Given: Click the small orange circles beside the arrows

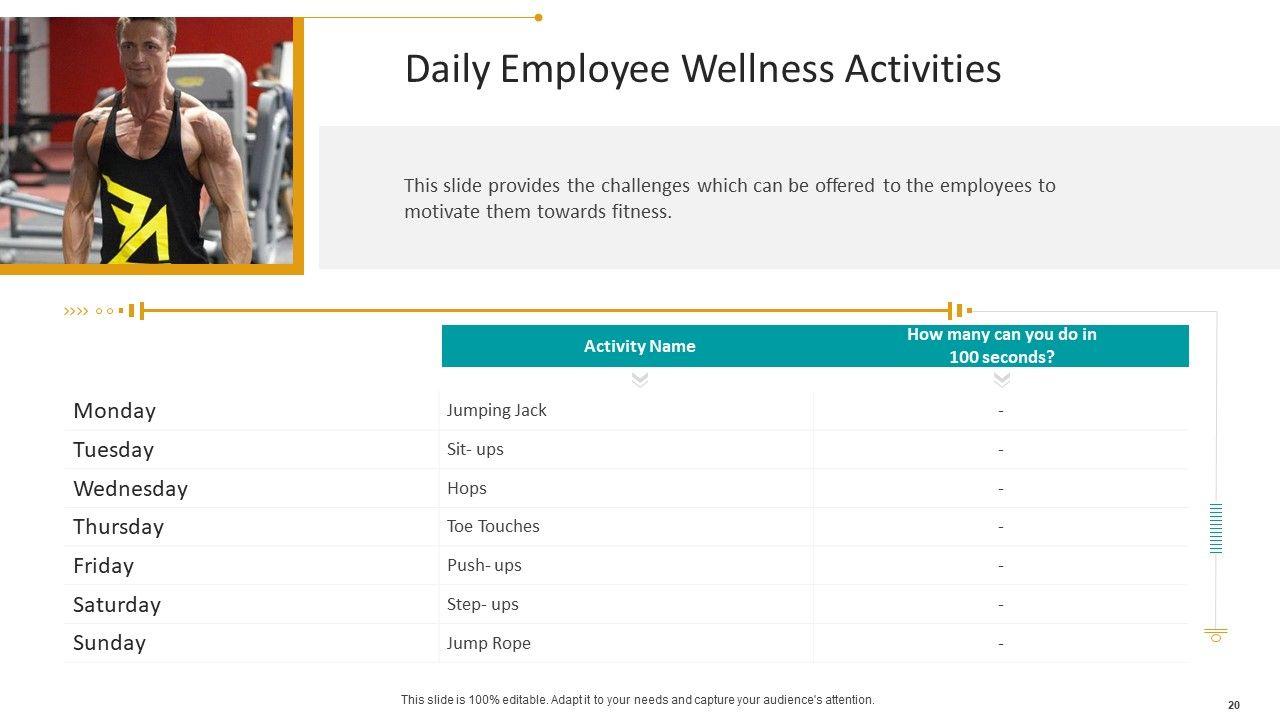Looking at the screenshot, I should tap(104, 311).
